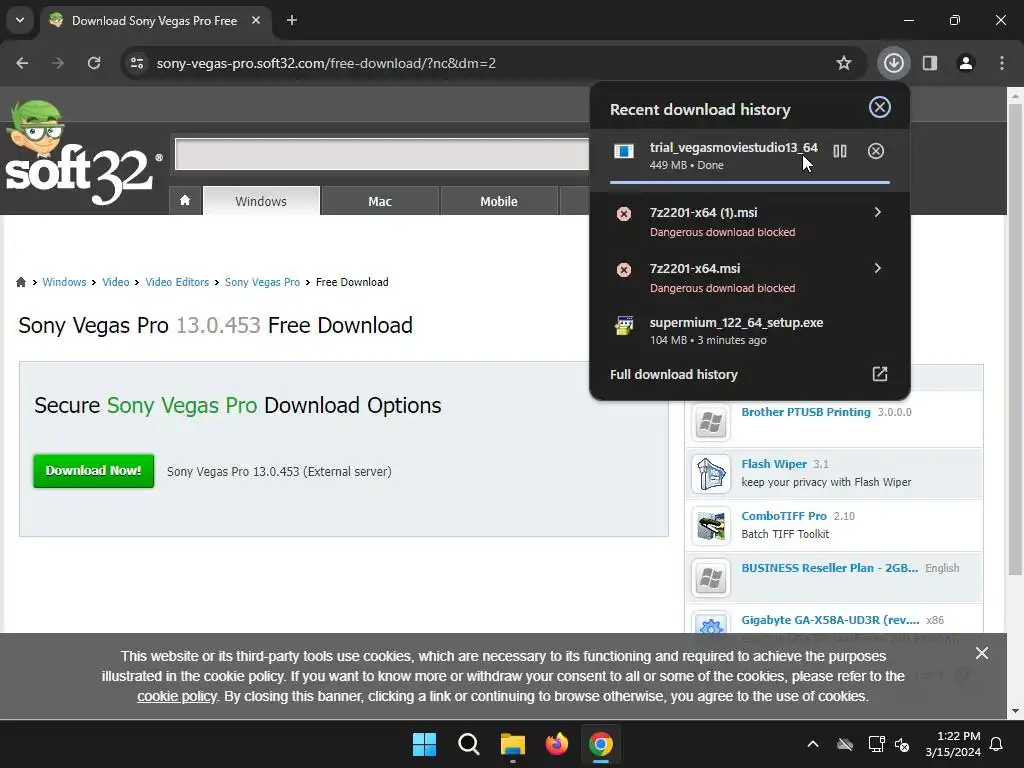Open Windows taskbar search

point(469,744)
